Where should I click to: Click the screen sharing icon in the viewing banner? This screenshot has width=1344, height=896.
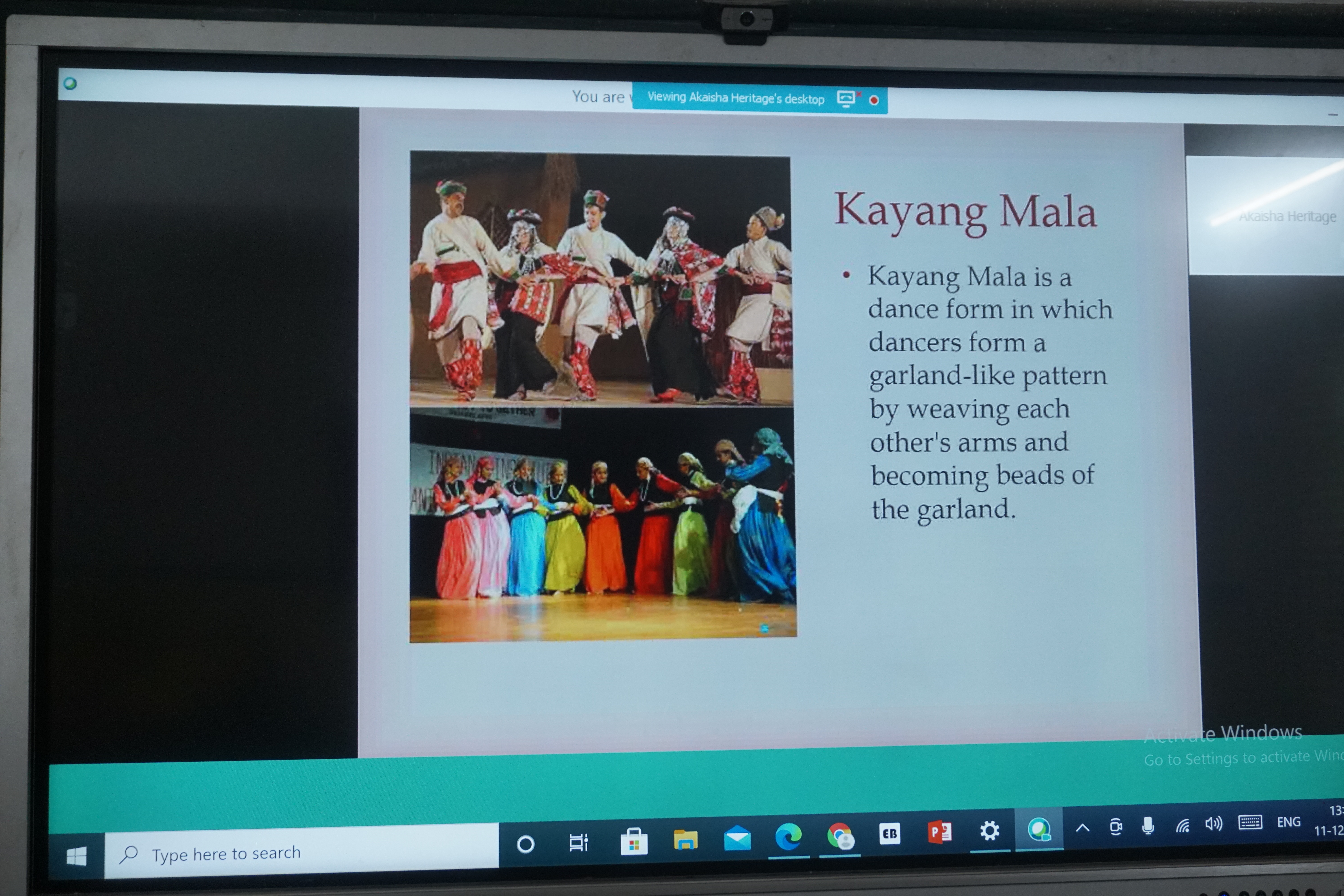point(846,99)
